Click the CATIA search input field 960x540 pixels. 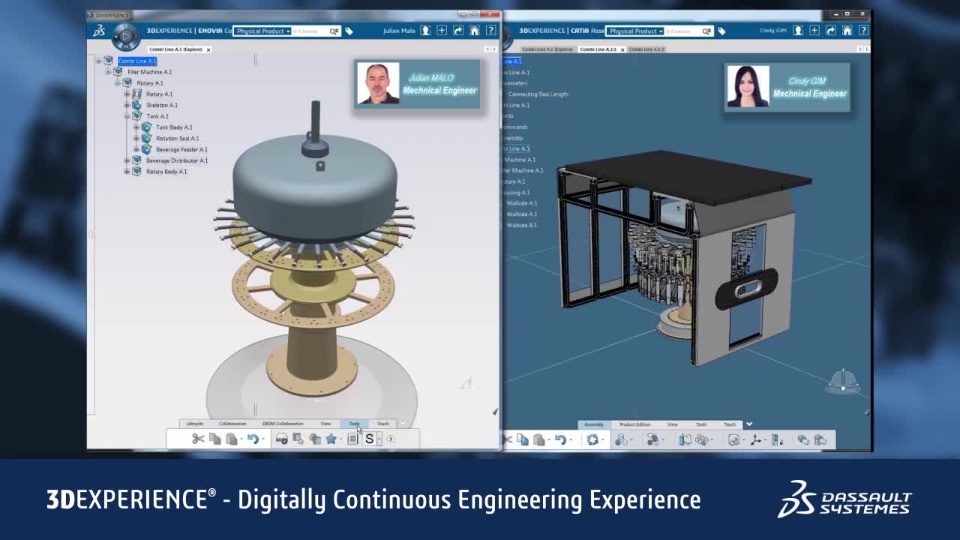click(683, 31)
